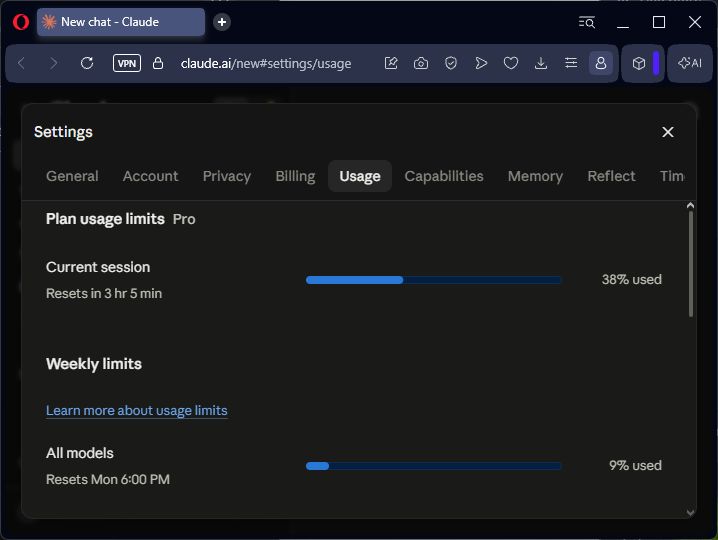Click the '38% used' text
The height and width of the screenshot is (540, 718).
click(631, 279)
